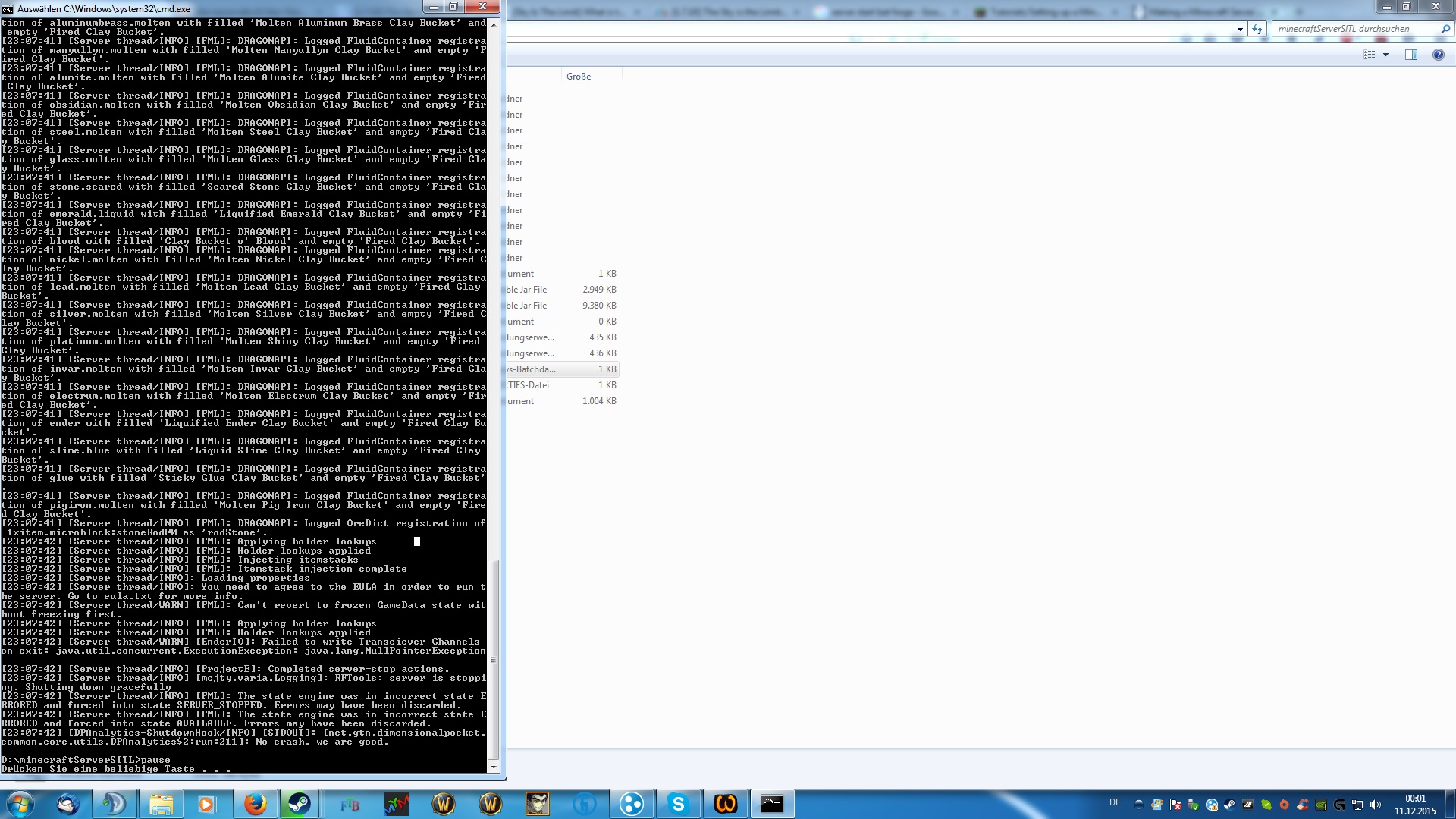Image resolution: width=1456 pixels, height=819 pixels.
Task: Toggle the Explorer preview pane
Action: point(1410,55)
